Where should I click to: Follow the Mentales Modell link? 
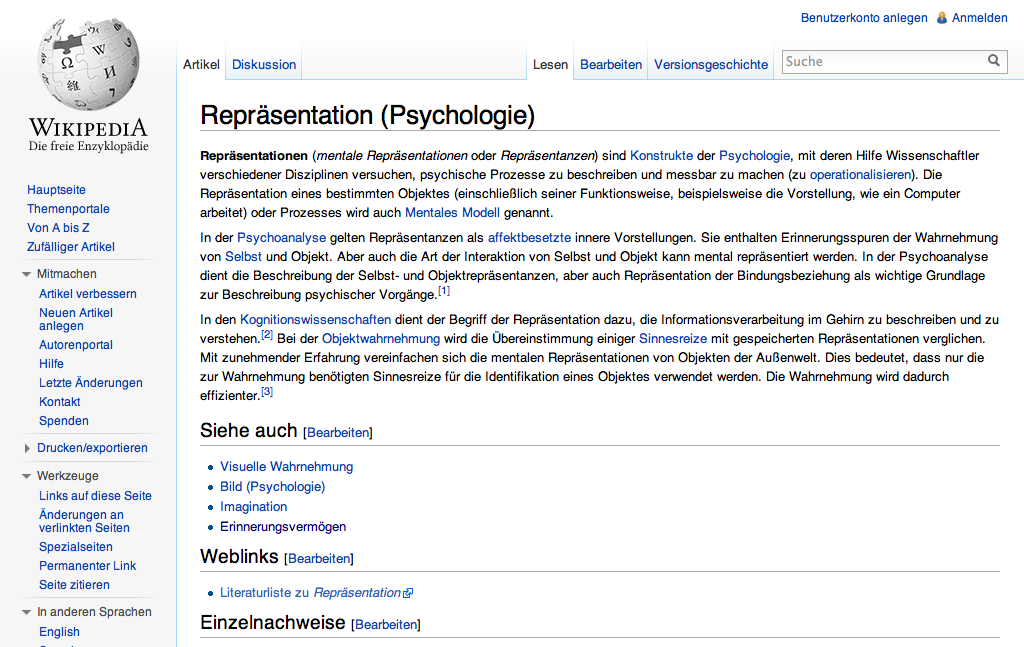(x=452, y=212)
